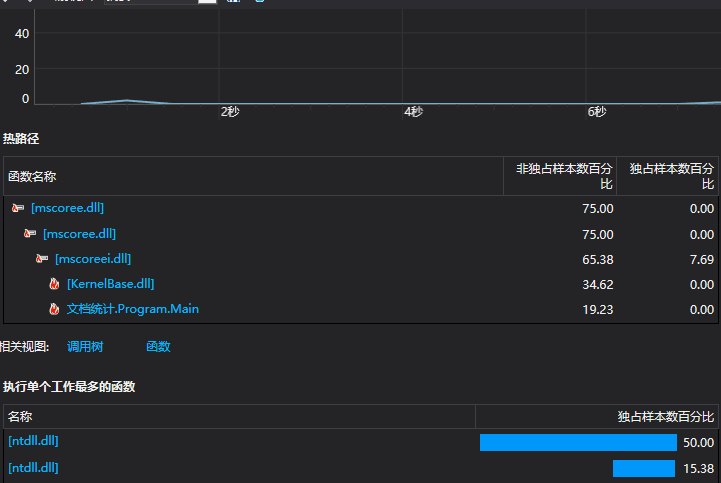The width and height of the screenshot is (721, 483).
Task: Switch to the 调用树 related view
Action: coord(85,347)
